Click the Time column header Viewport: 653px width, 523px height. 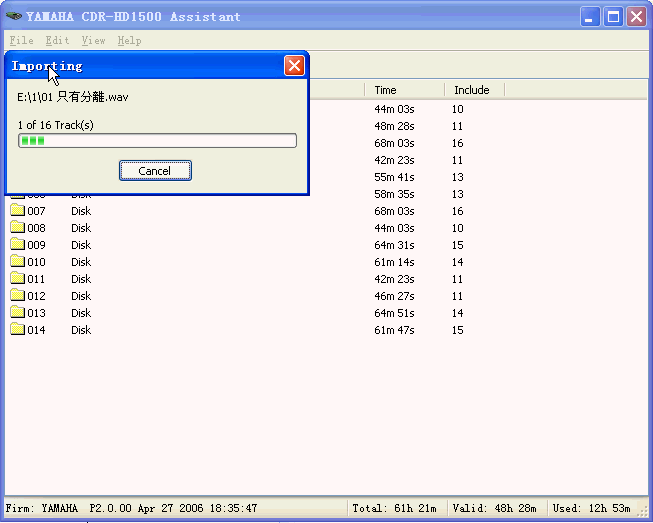pos(404,90)
